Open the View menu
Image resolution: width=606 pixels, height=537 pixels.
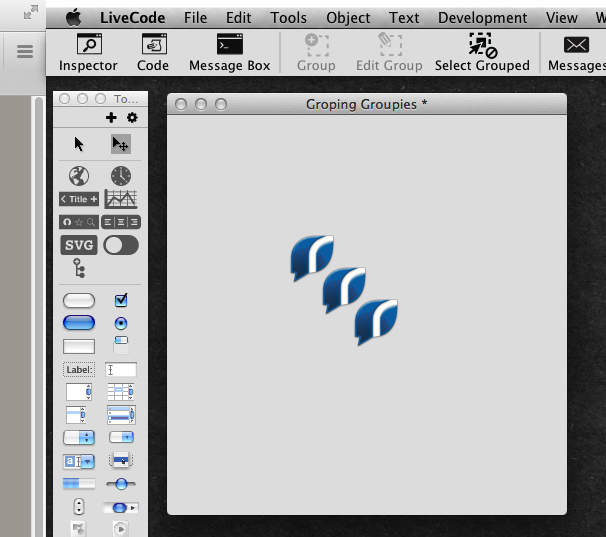tap(562, 18)
